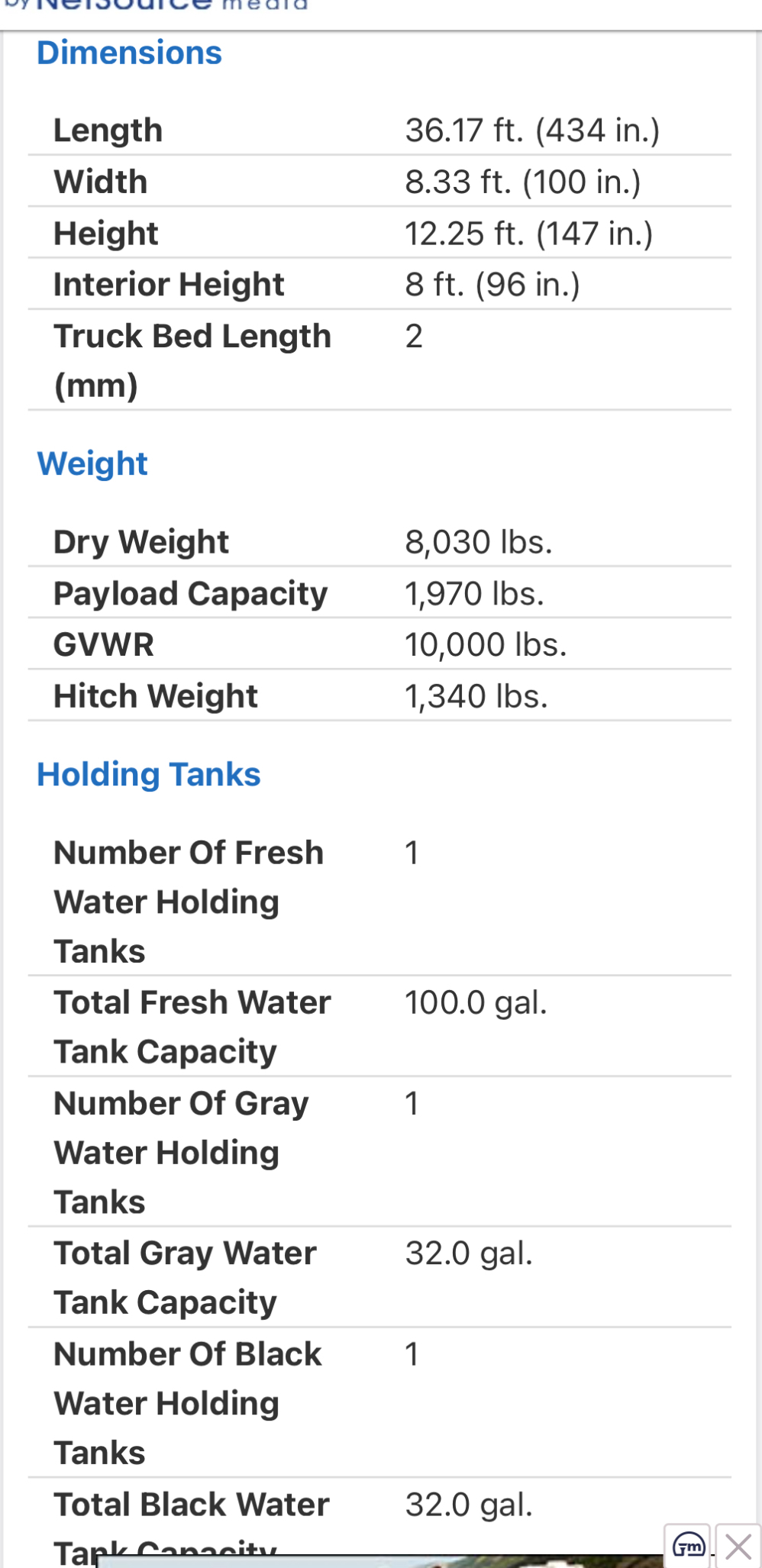
Task: Tap the Interior Height label
Action: point(169,284)
